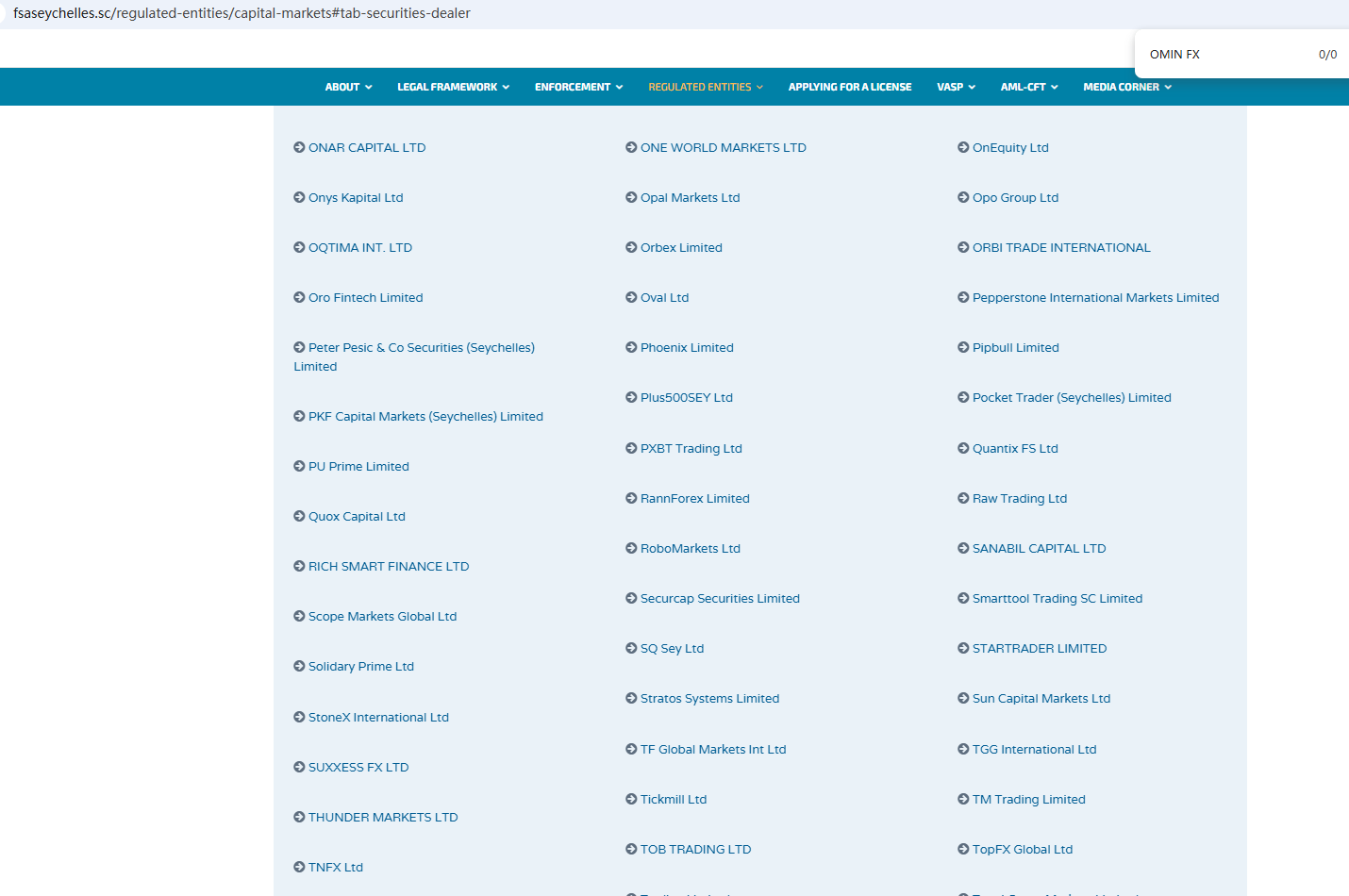Open Peter Pesic & Co Securities entry
This screenshot has height=896, width=1349.
click(414, 357)
